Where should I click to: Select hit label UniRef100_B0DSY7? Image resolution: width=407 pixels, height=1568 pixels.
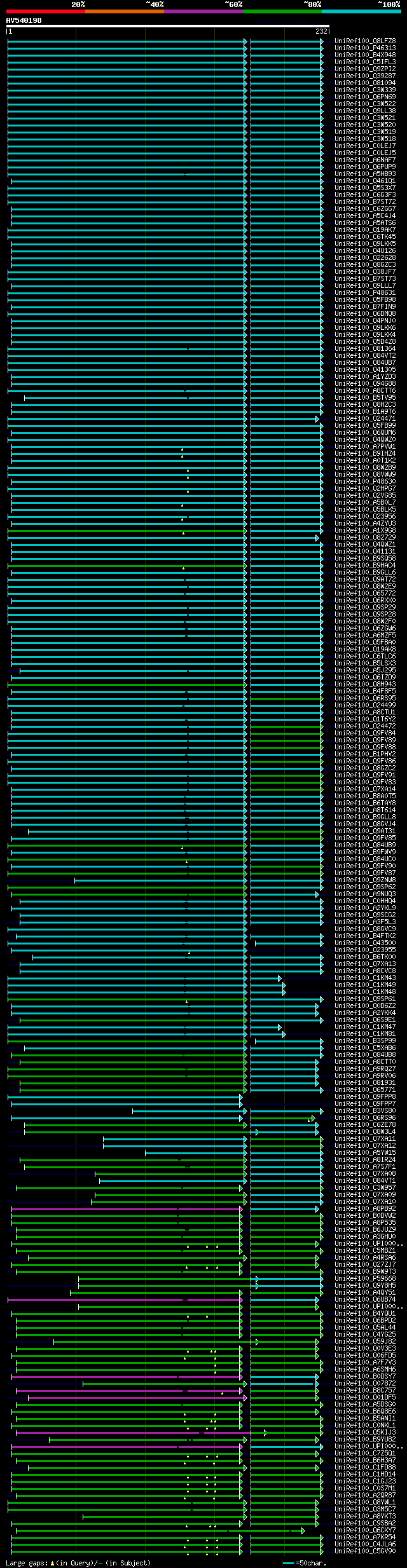click(365, 1376)
